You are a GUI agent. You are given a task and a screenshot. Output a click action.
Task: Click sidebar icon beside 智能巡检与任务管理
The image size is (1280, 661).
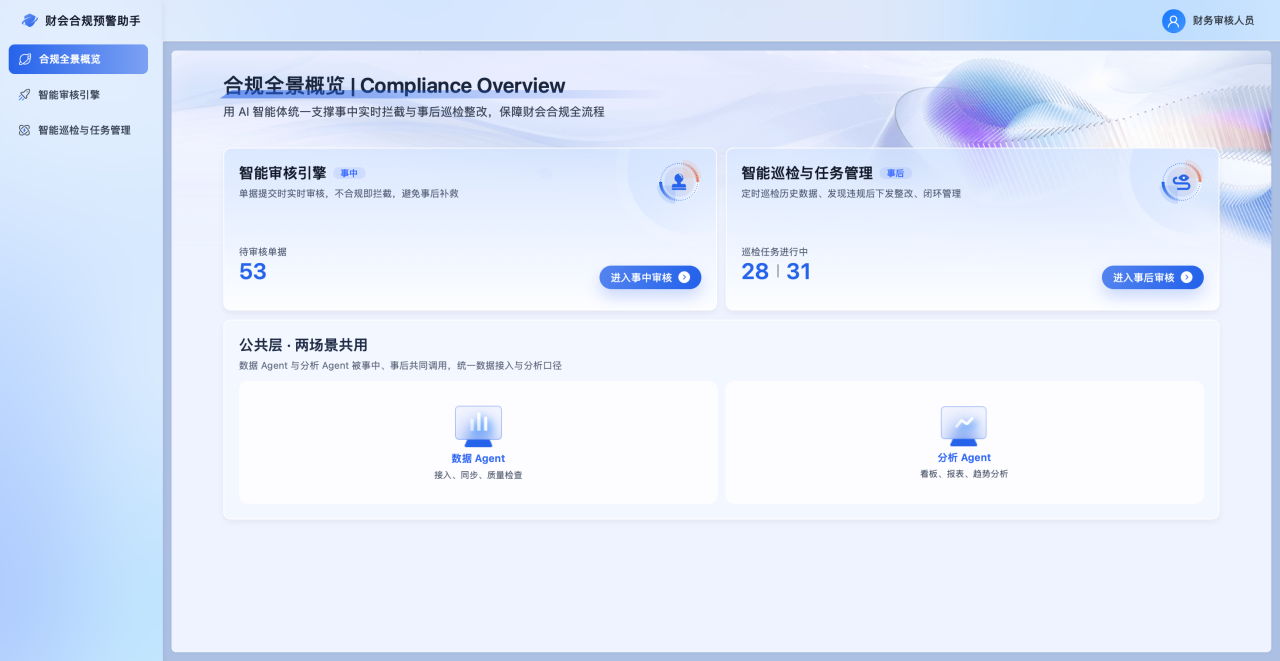click(25, 130)
